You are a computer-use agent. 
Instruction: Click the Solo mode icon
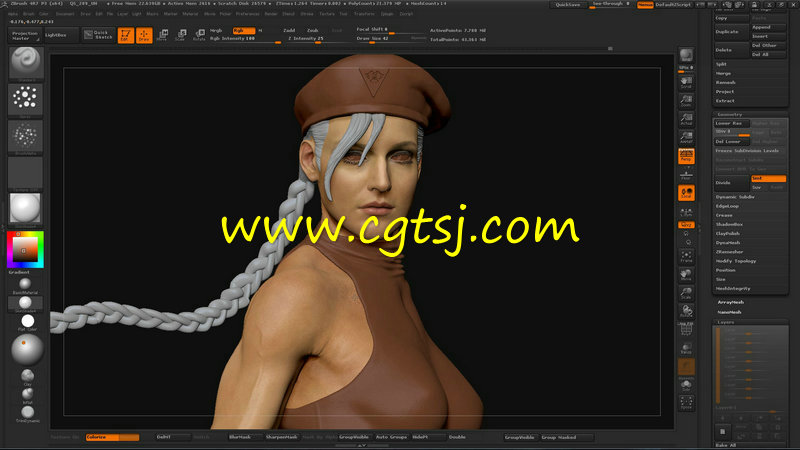point(686,386)
